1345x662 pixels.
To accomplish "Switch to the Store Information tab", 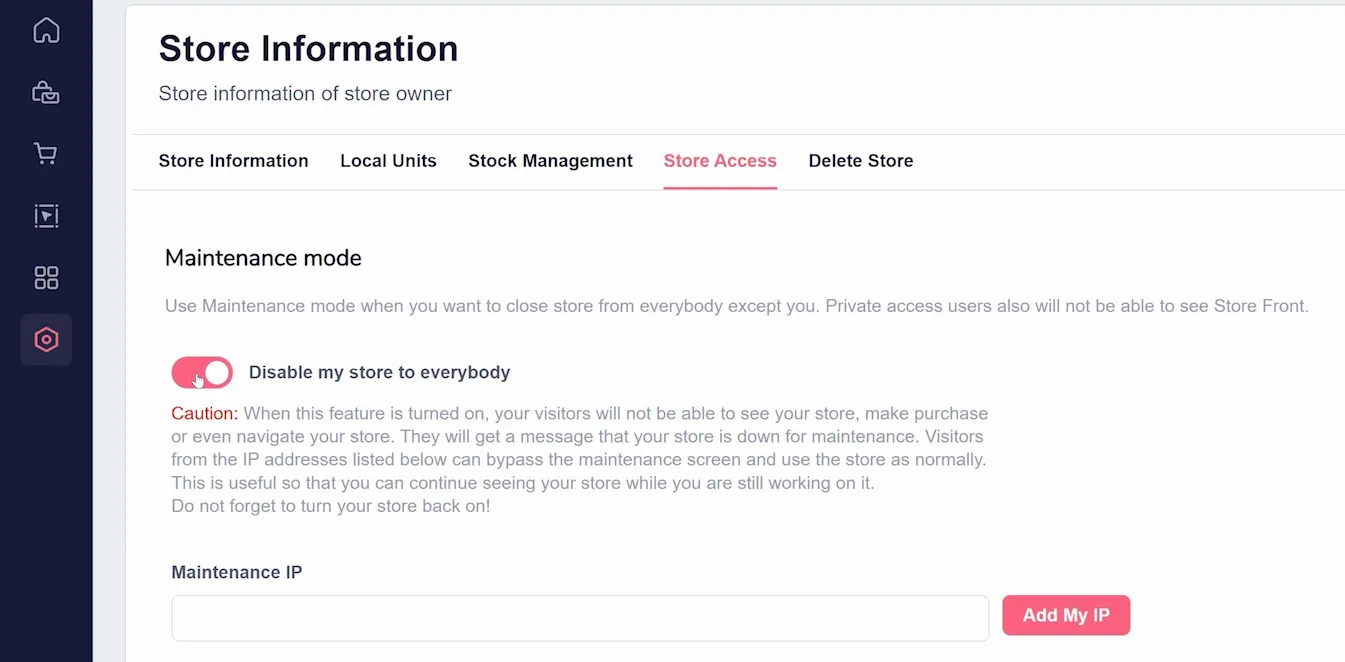I will point(233,161).
